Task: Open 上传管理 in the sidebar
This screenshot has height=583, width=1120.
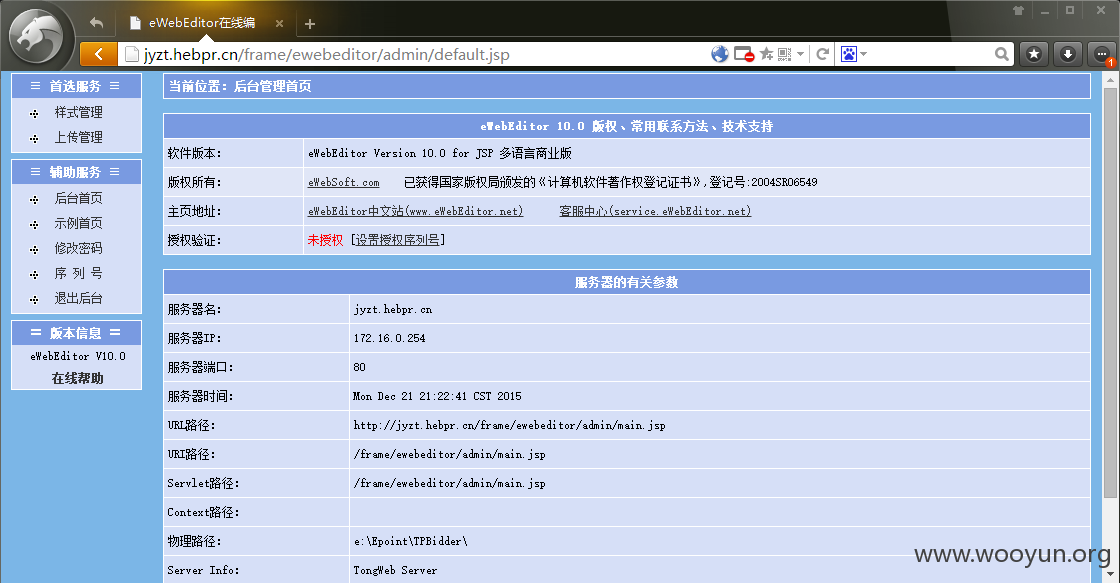Action: pyautogui.click(x=79, y=137)
